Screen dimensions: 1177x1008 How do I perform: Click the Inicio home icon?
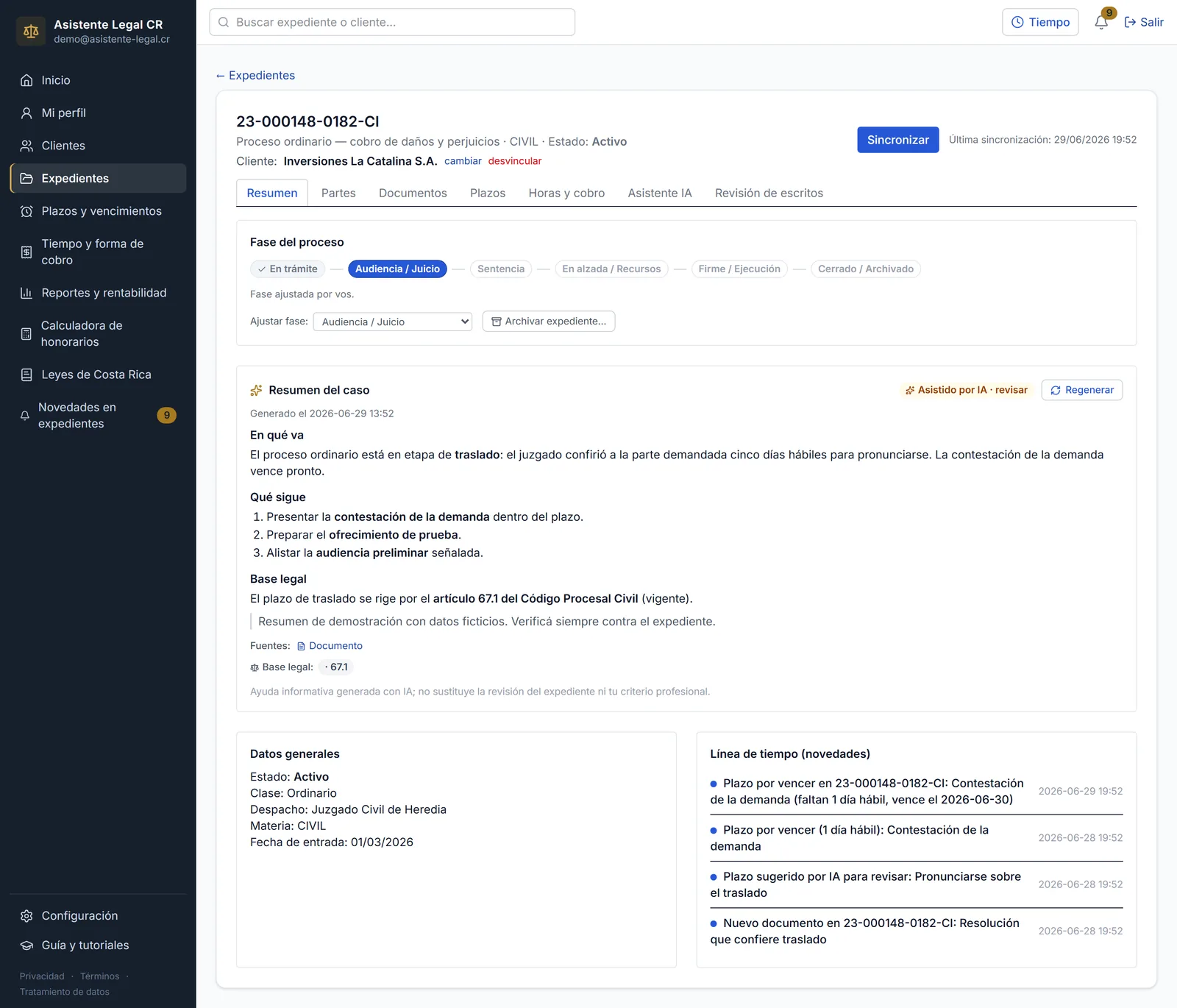(26, 80)
